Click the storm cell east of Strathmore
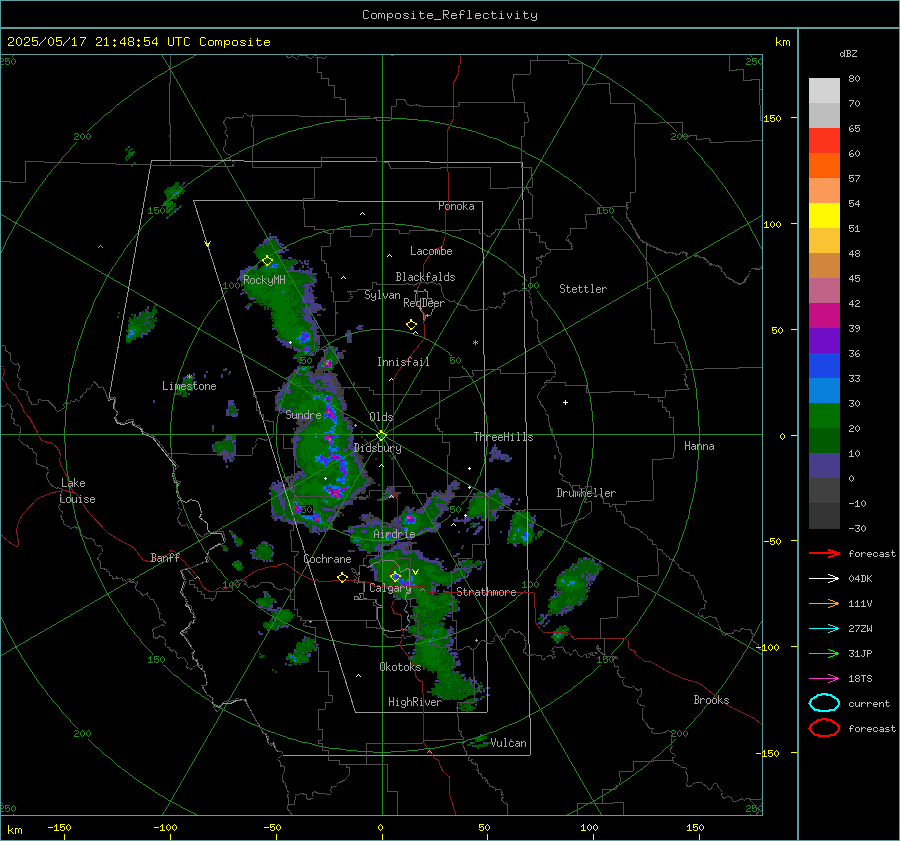Screen dimensions: 900x841 [x=573, y=587]
